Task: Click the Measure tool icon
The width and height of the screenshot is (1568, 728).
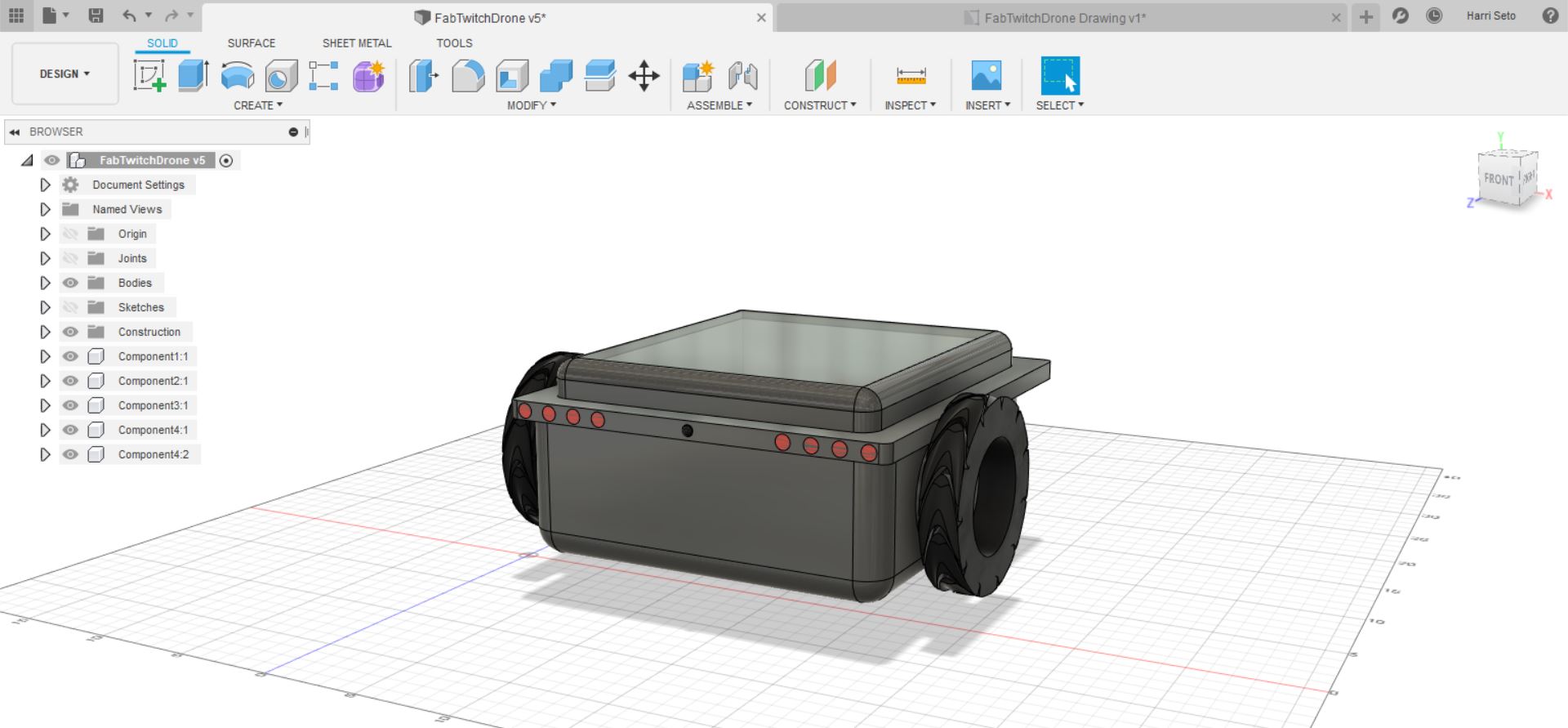Action: coord(911,76)
